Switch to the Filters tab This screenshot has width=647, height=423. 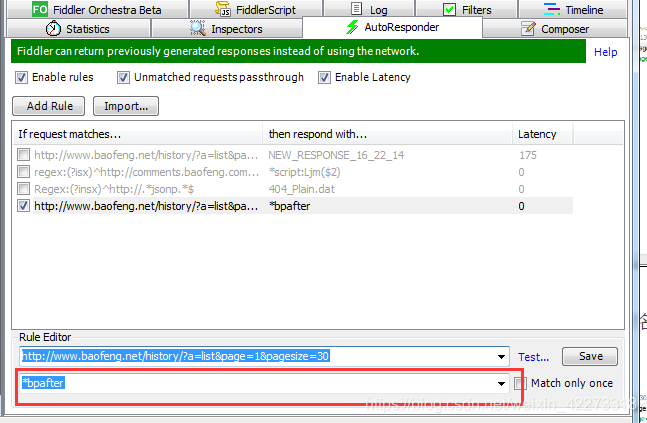click(x=466, y=9)
